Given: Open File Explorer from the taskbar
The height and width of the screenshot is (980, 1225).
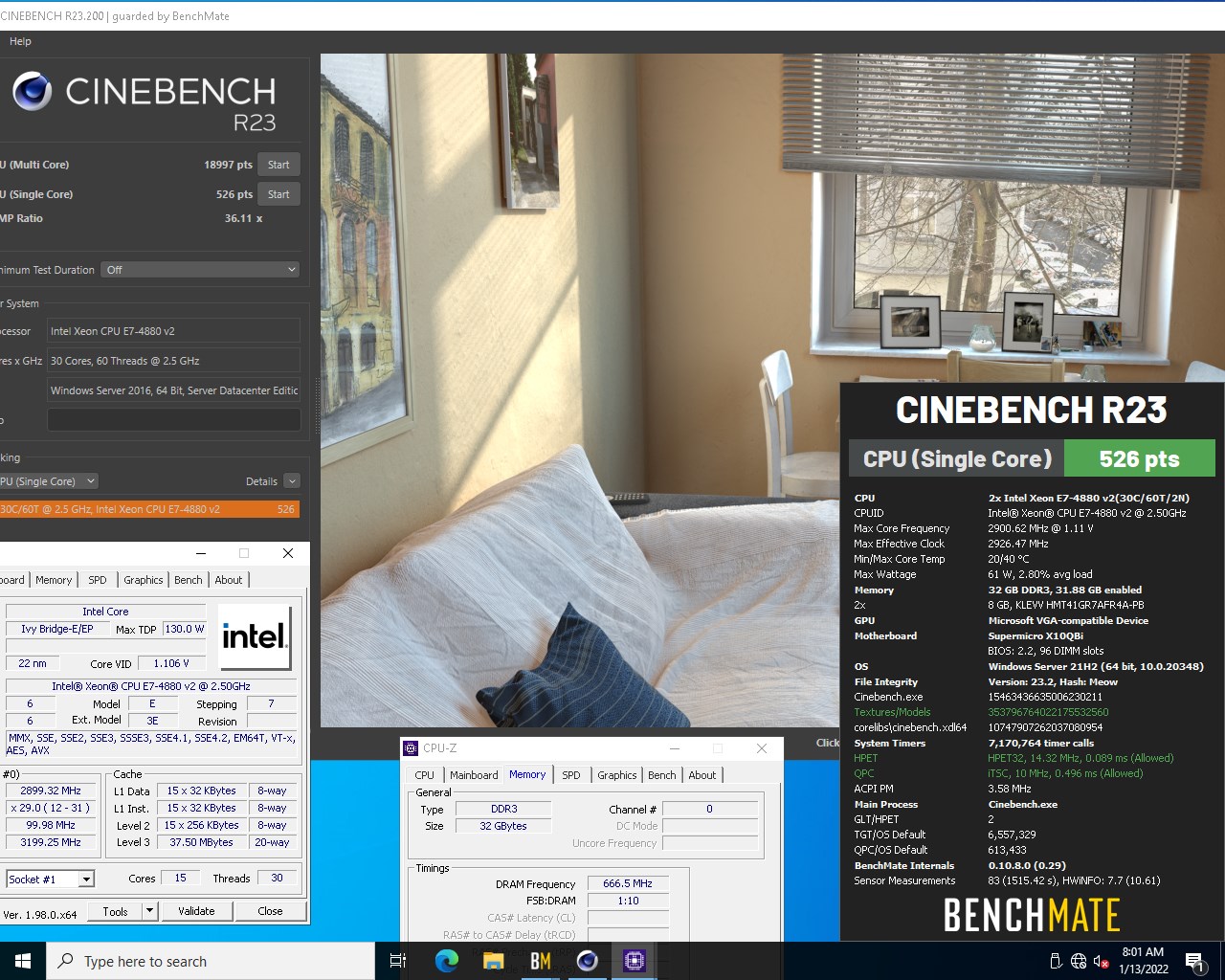Looking at the screenshot, I should (494, 961).
